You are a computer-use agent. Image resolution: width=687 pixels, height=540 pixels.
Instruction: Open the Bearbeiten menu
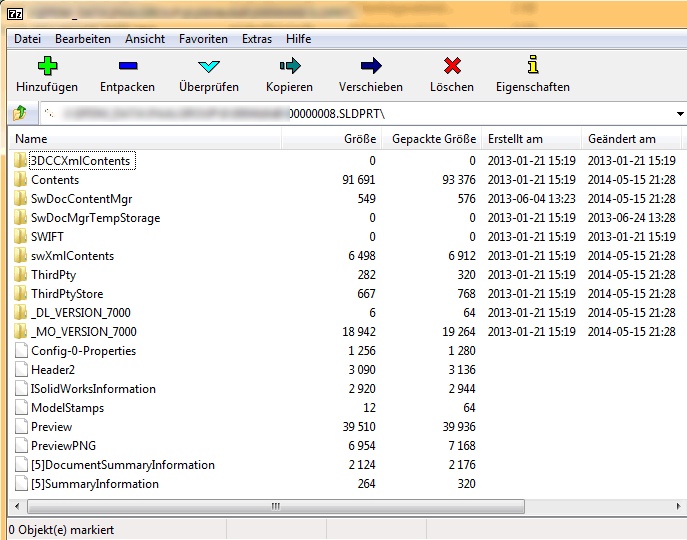[x=83, y=39]
